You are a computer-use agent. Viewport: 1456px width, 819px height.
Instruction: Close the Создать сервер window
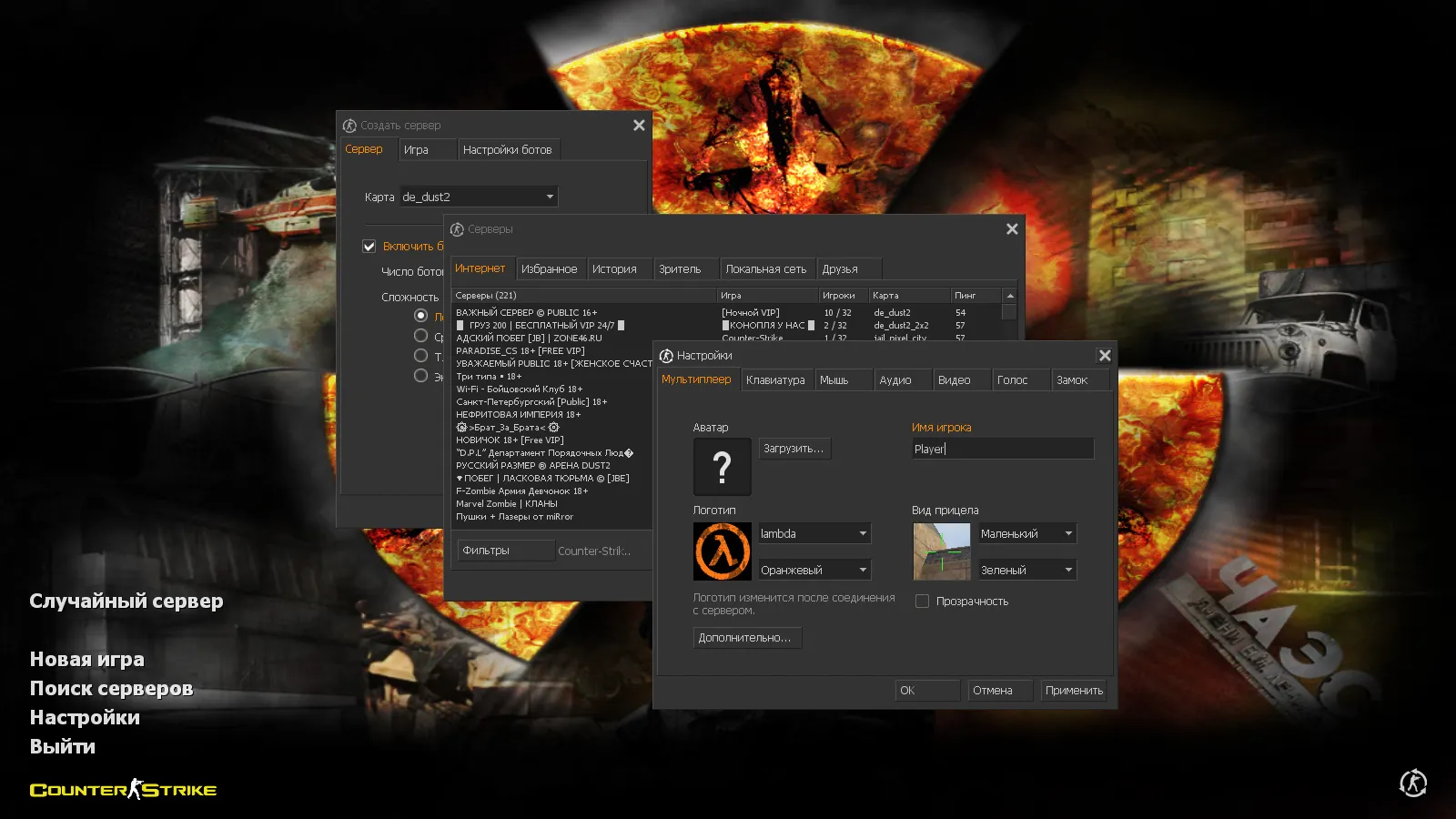639,126
